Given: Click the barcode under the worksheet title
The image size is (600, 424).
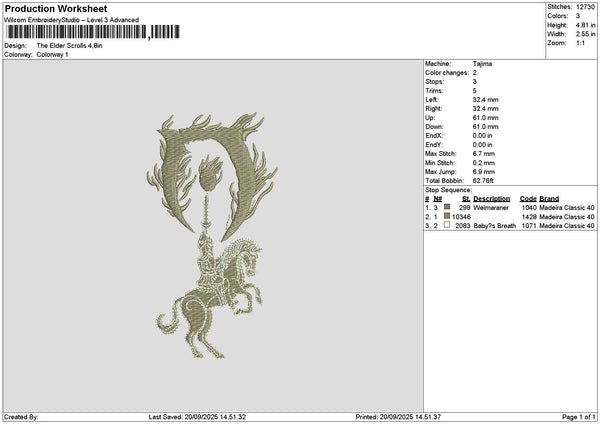Looking at the screenshot, I should (x=93, y=32).
